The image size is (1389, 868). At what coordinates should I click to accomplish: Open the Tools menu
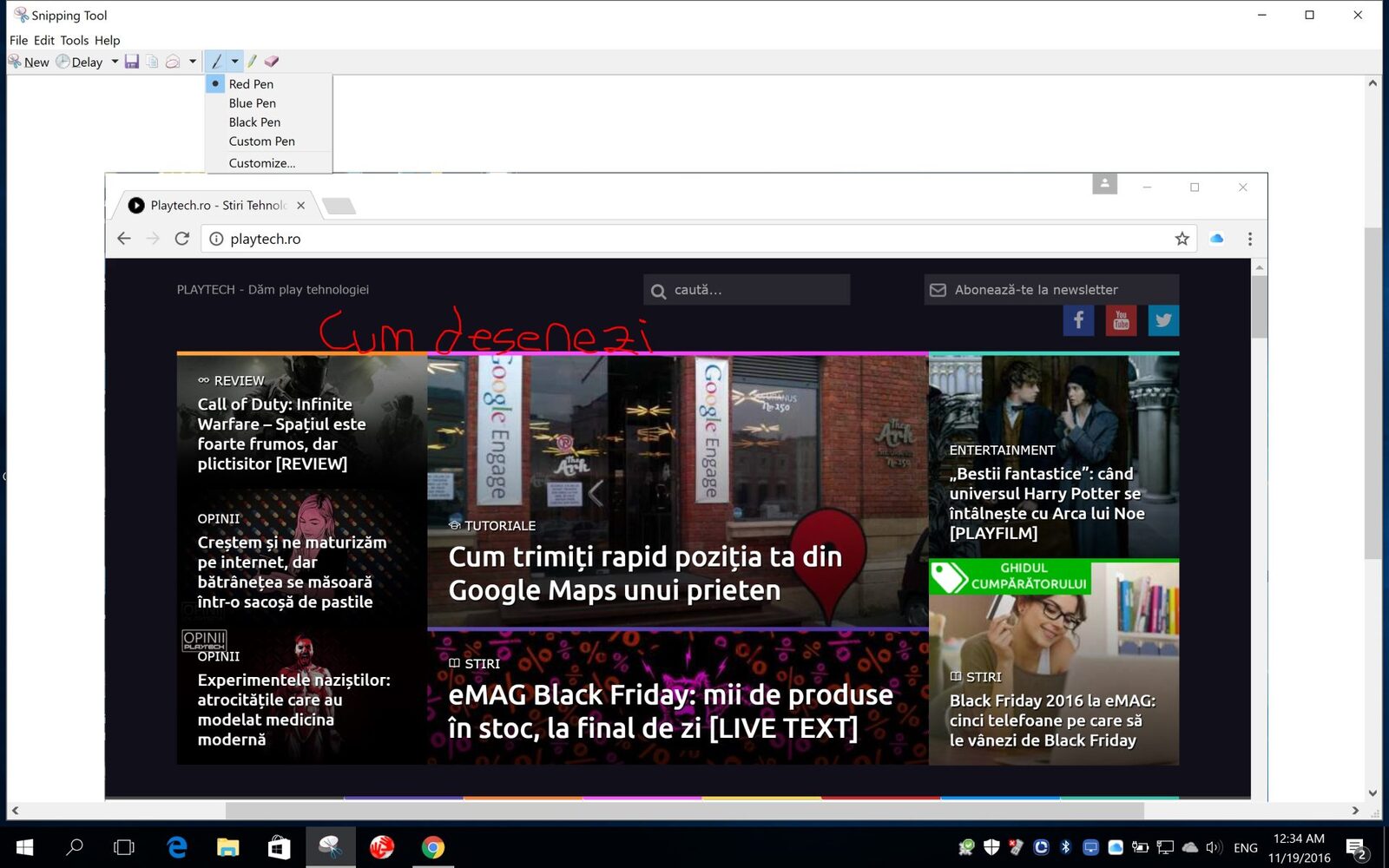75,40
